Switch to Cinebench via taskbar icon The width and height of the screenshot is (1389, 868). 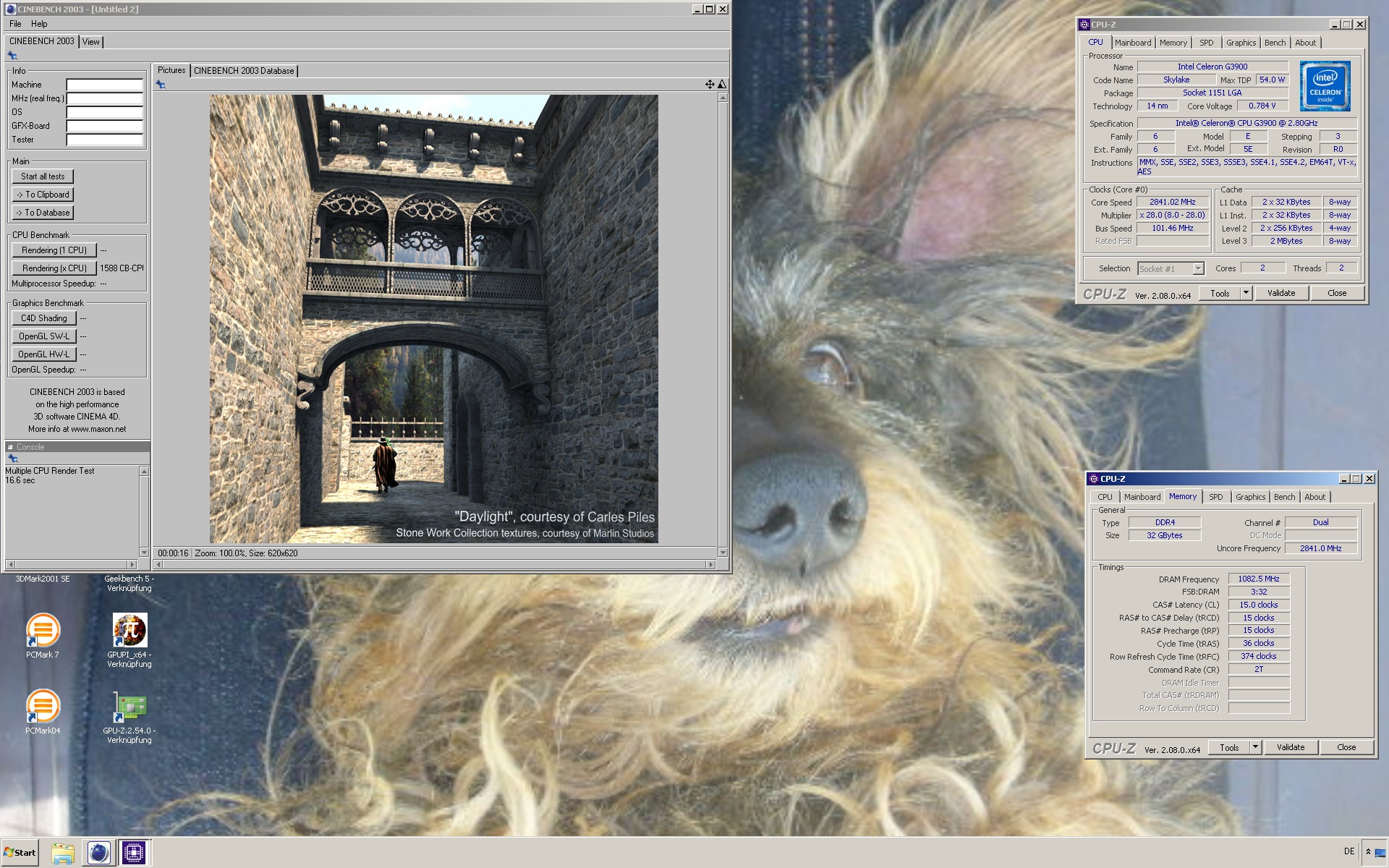coord(98,853)
